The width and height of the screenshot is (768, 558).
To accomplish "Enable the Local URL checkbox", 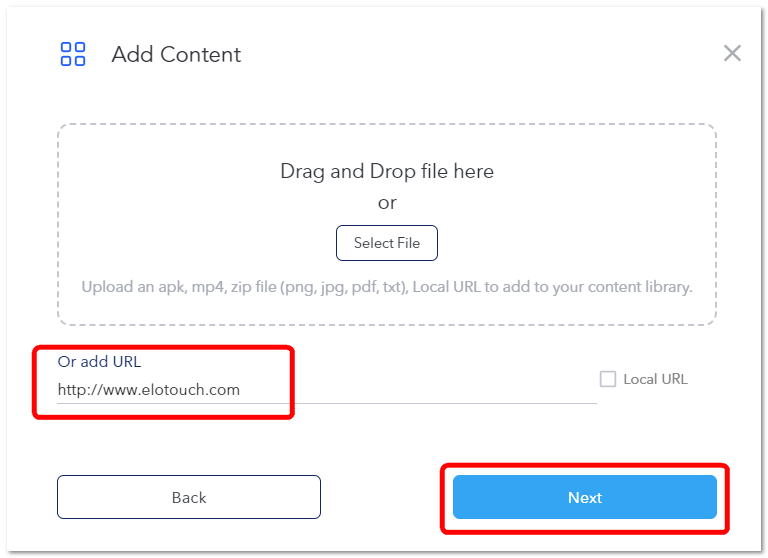I will (x=608, y=379).
